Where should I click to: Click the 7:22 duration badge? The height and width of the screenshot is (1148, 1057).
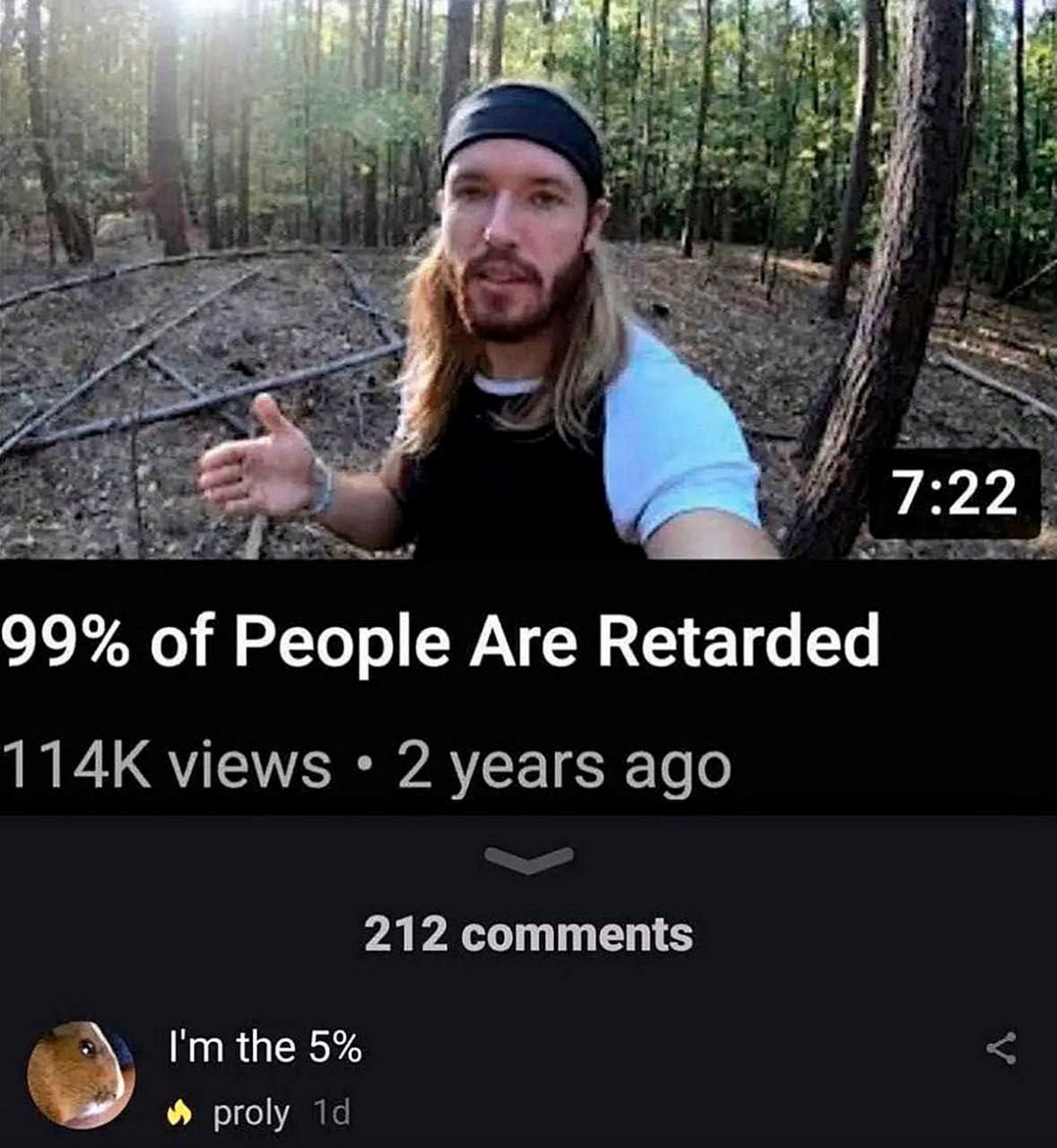(955, 494)
